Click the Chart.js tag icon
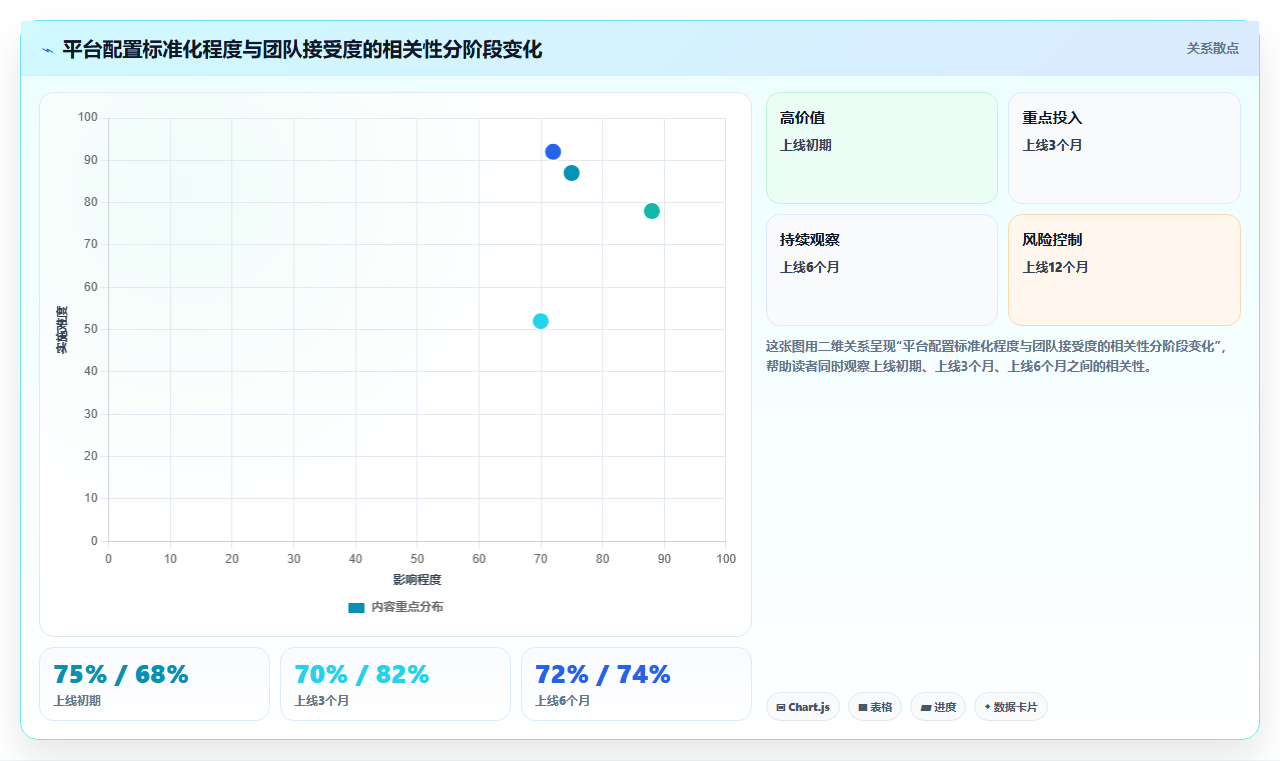1280x761 pixels. click(781, 707)
